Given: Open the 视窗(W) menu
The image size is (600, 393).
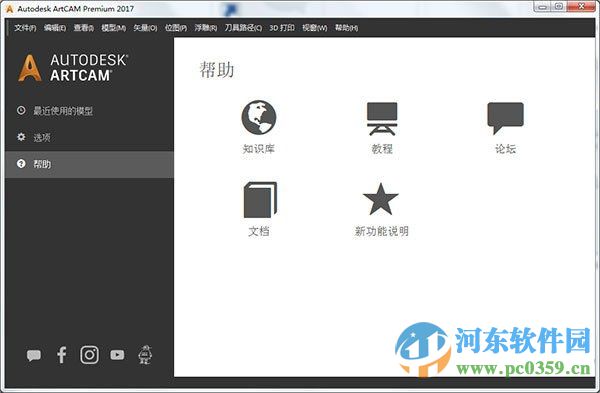Looking at the screenshot, I should 315,28.
